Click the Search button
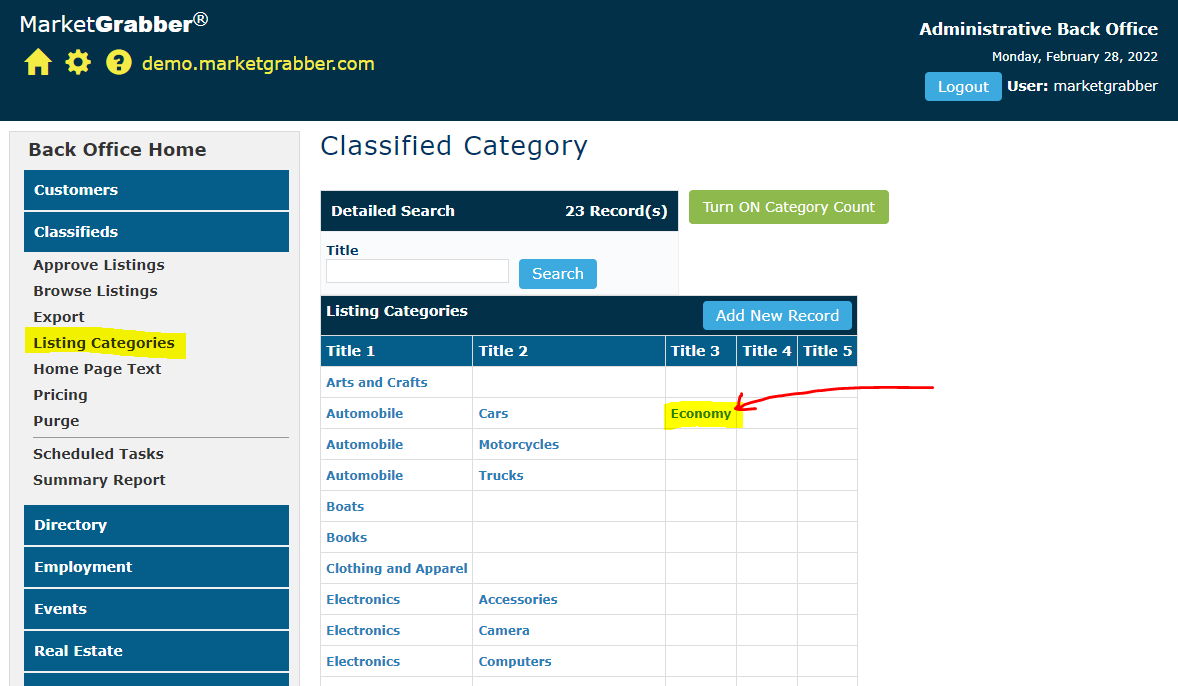The image size is (1178, 686). pos(557,274)
